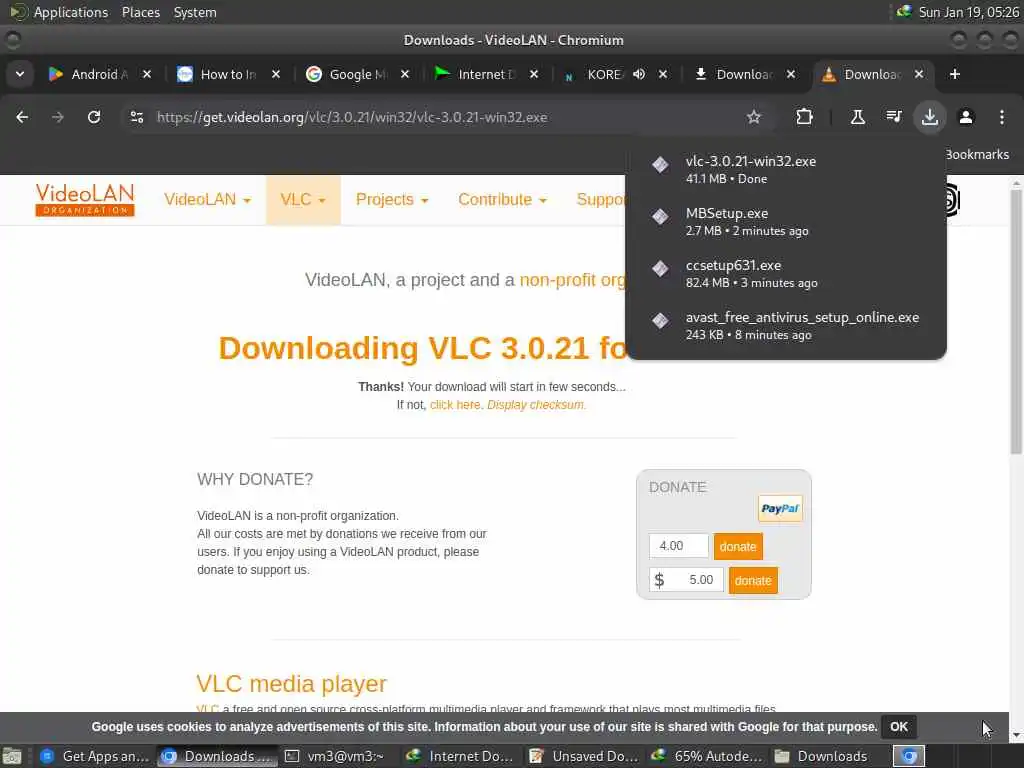Switch to 65% Autode... taskbar window
This screenshot has width=1024, height=768.
pos(707,756)
